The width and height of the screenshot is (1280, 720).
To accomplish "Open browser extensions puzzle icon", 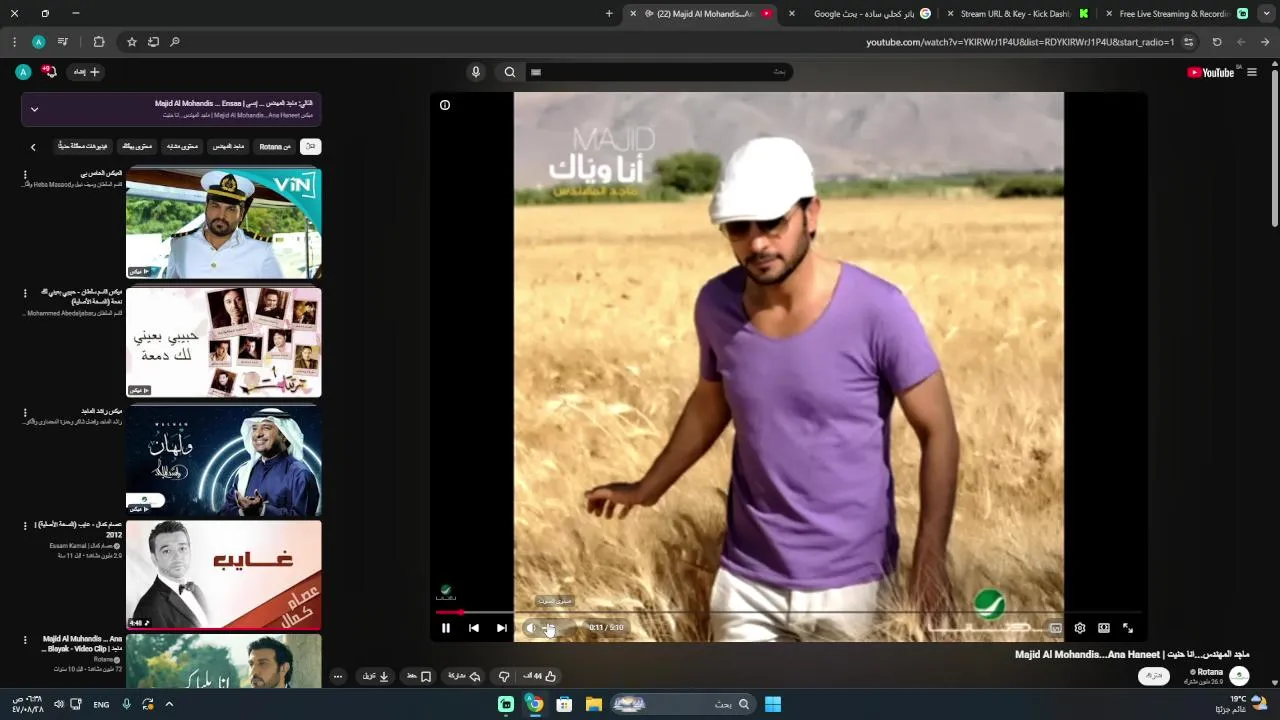I will [98, 42].
